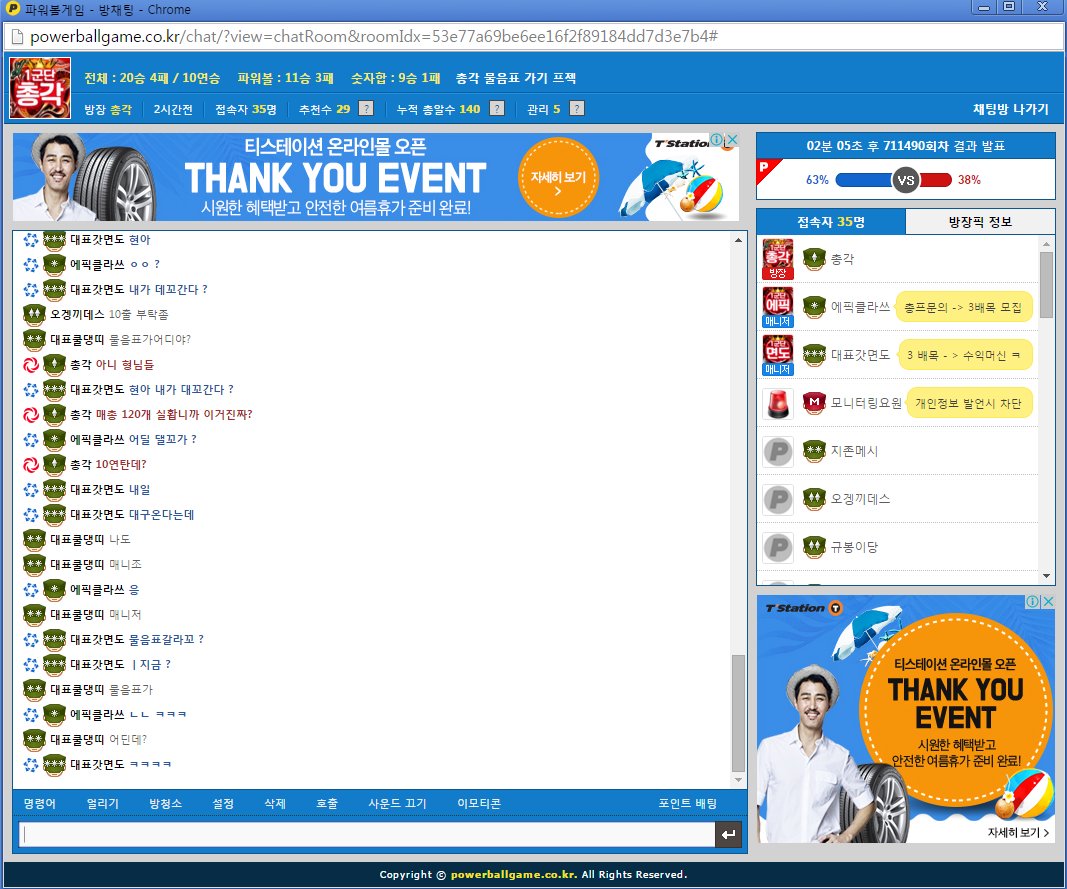Click the 모니터링요원 username in user list

click(866, 403)
